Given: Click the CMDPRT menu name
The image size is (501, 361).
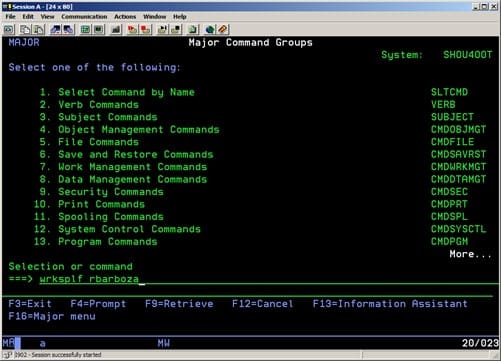Looking at the screenshot, I should click(x=449, y=204).
